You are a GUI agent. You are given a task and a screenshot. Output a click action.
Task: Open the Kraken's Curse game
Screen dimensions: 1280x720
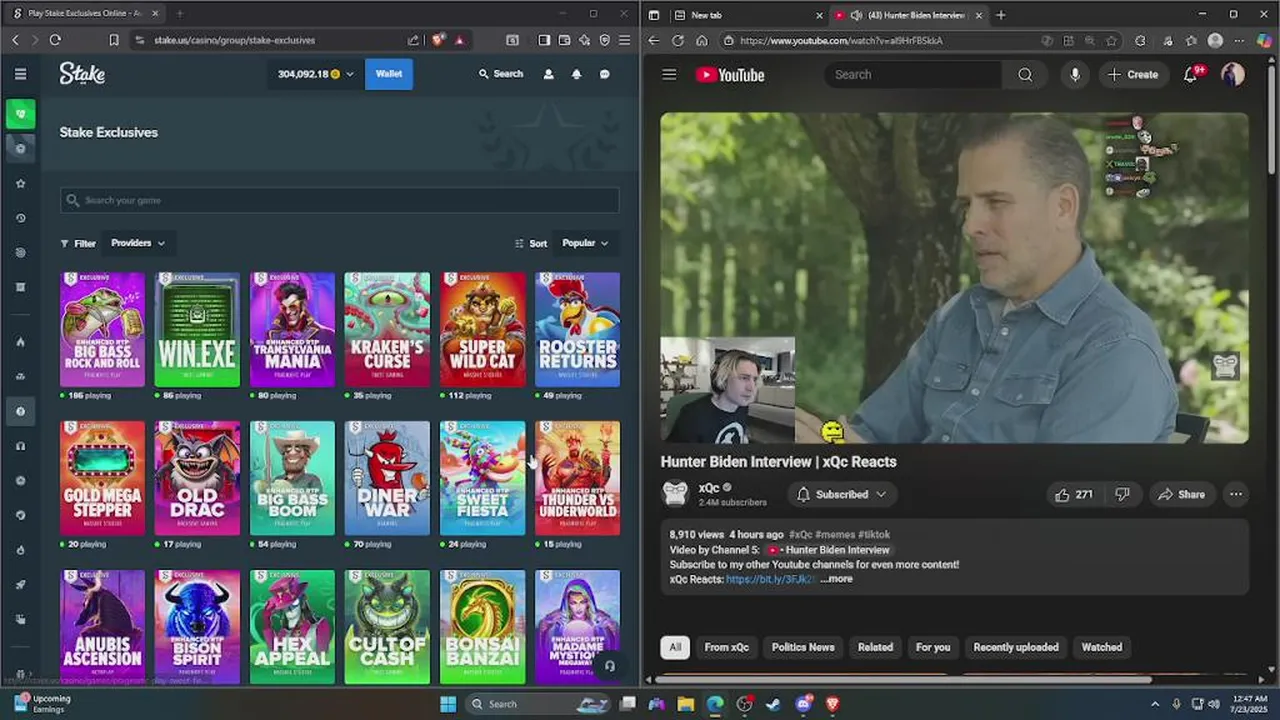click(x=387, y=329)
